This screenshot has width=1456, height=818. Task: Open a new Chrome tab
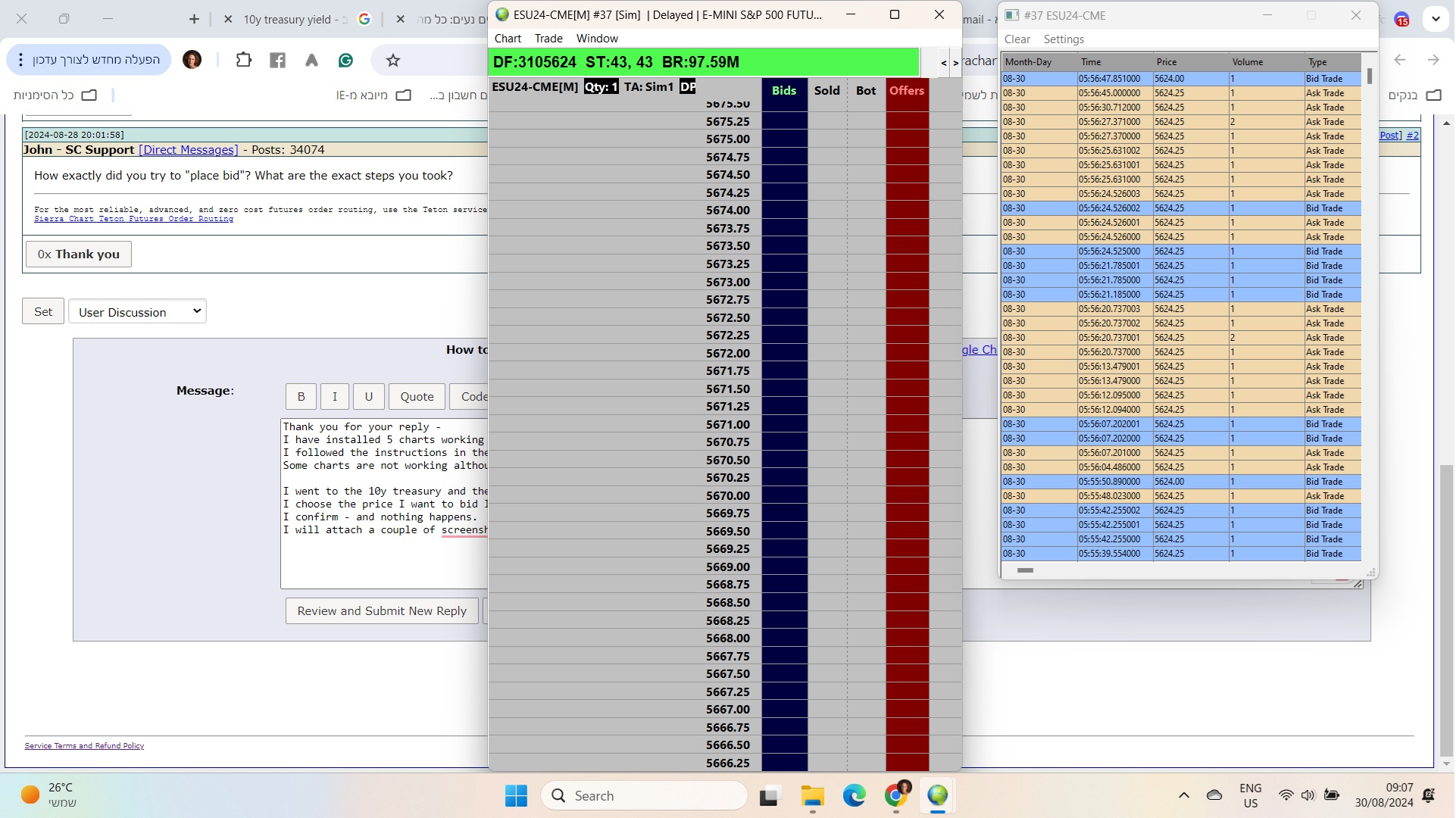click(x=194, y=19)
